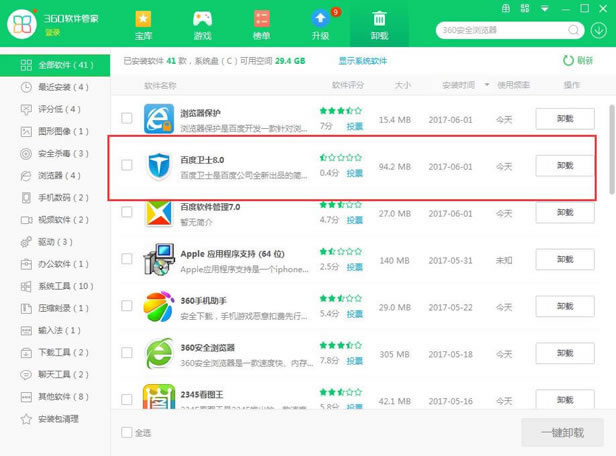Image resolution: width=616 pixels, height=456 pixels.
Task: Open the 升级 upgrade arrow tab
Action: click(321, 24)
